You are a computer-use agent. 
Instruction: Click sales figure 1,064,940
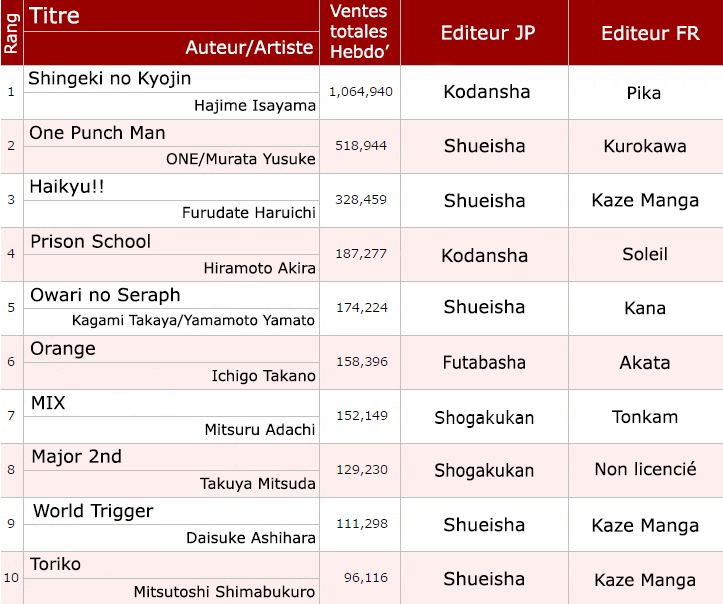pyautogui.click(x=361, y=92)
